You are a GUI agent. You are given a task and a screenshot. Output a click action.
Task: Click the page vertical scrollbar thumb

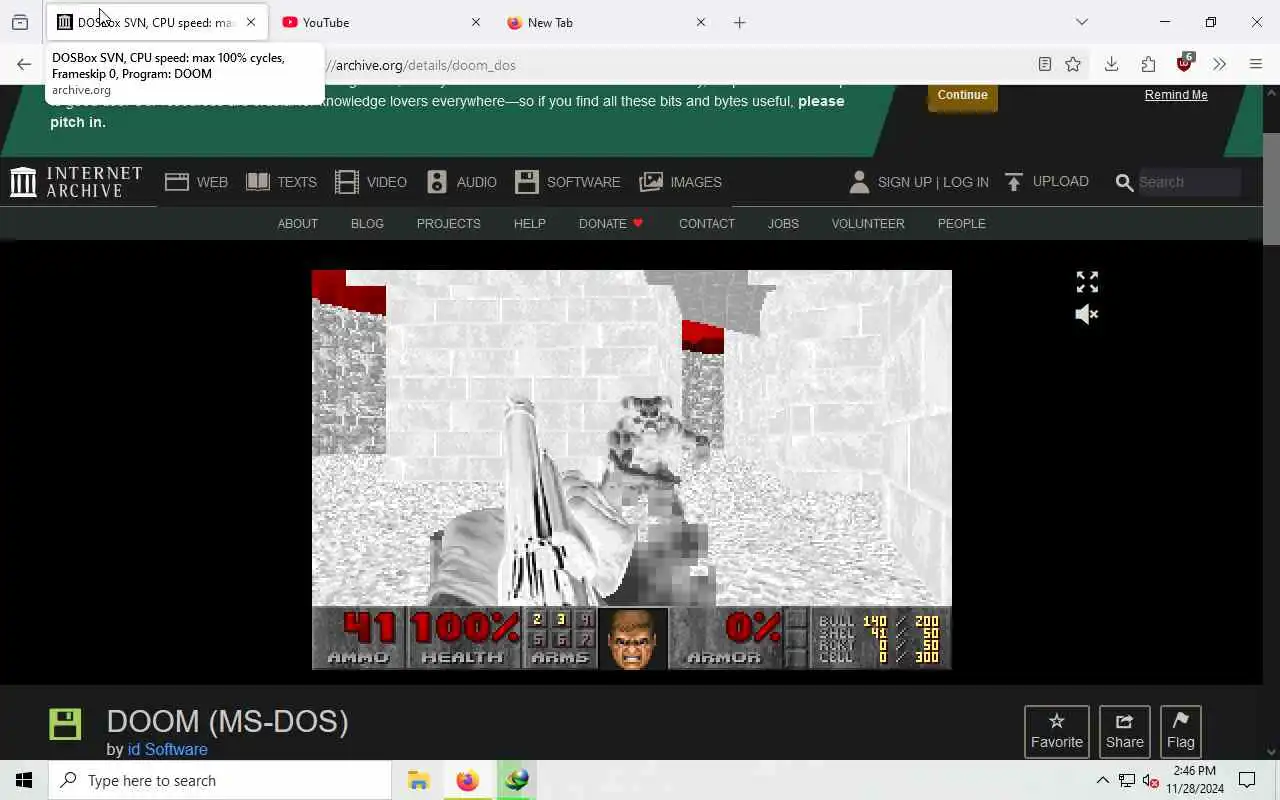tap(1271, 189)
